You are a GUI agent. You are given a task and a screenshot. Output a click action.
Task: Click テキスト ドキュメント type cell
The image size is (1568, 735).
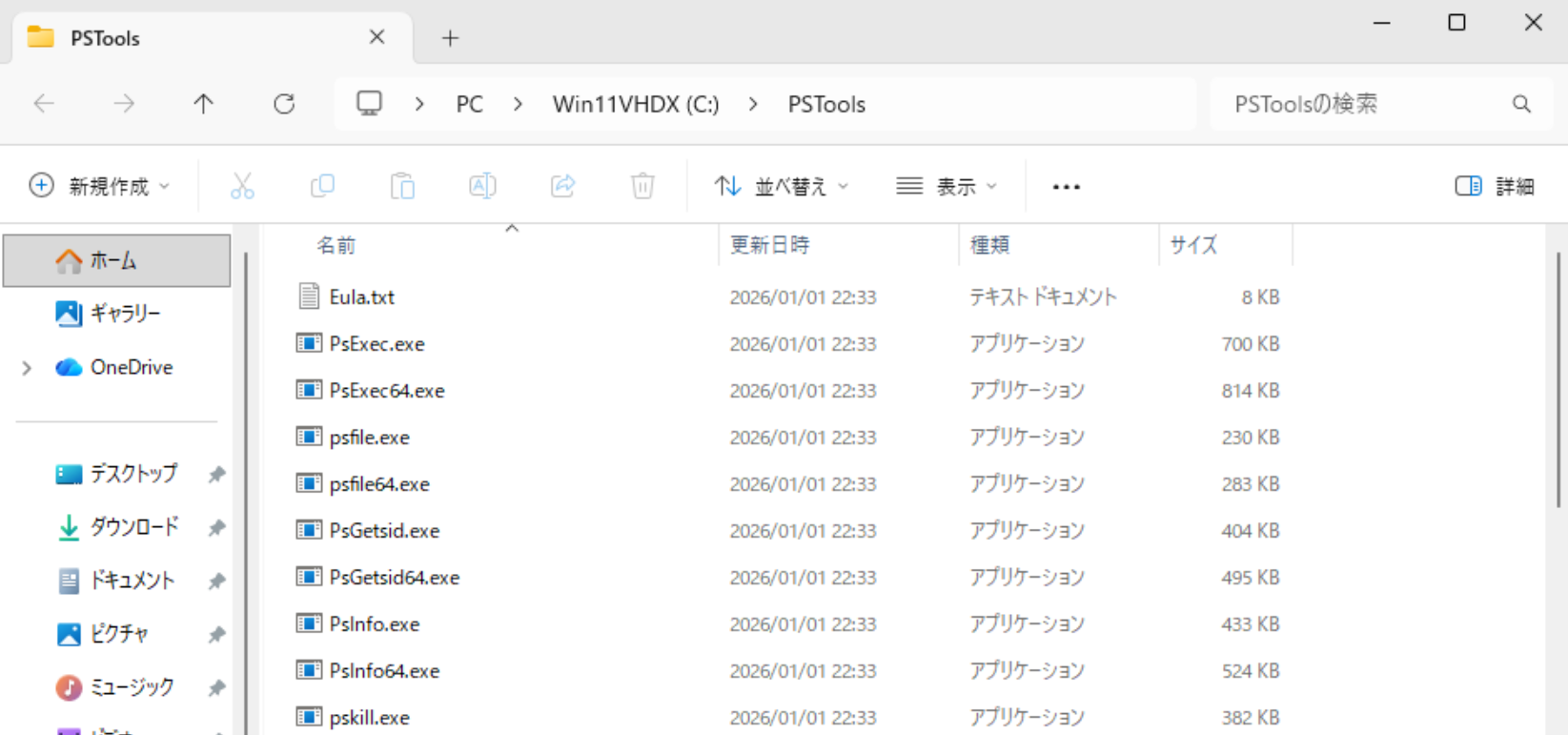click(1043, 296)
